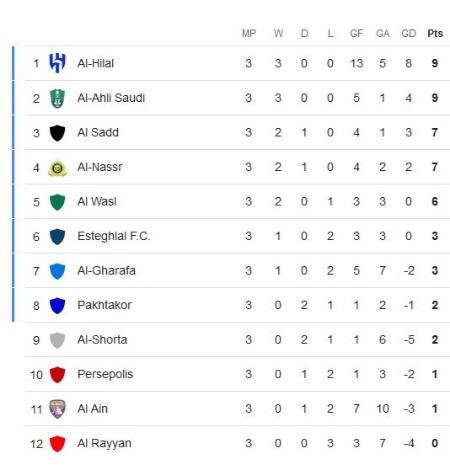The width and height of the screenshot is (450, 470).
Task: Select Al-Nassr team name text
Action: tap(100, 167)
